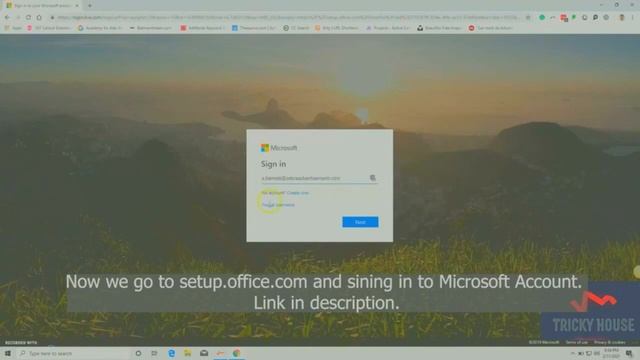Click the 'Forgot username' link

pos(278,205)
